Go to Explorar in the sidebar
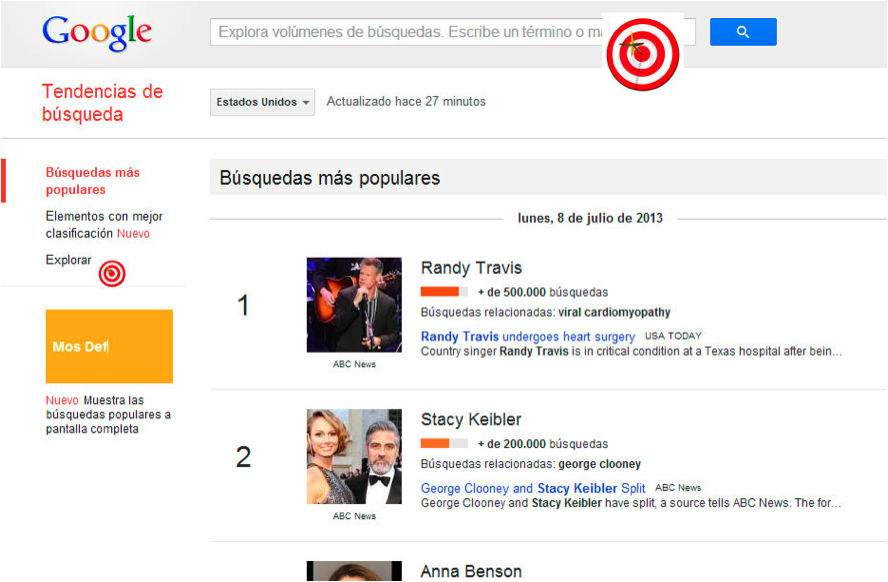This screenshot has height=582, width=888. [68, 260]
